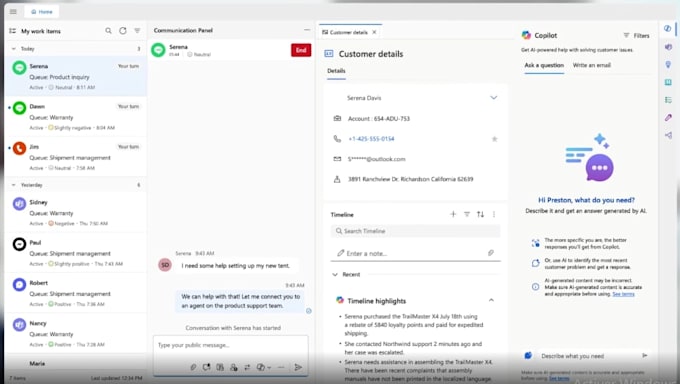The width and height of the screenshot is (680, 384).
Task: Add a new timeline record with plus icon
Action: coord(453,214)
